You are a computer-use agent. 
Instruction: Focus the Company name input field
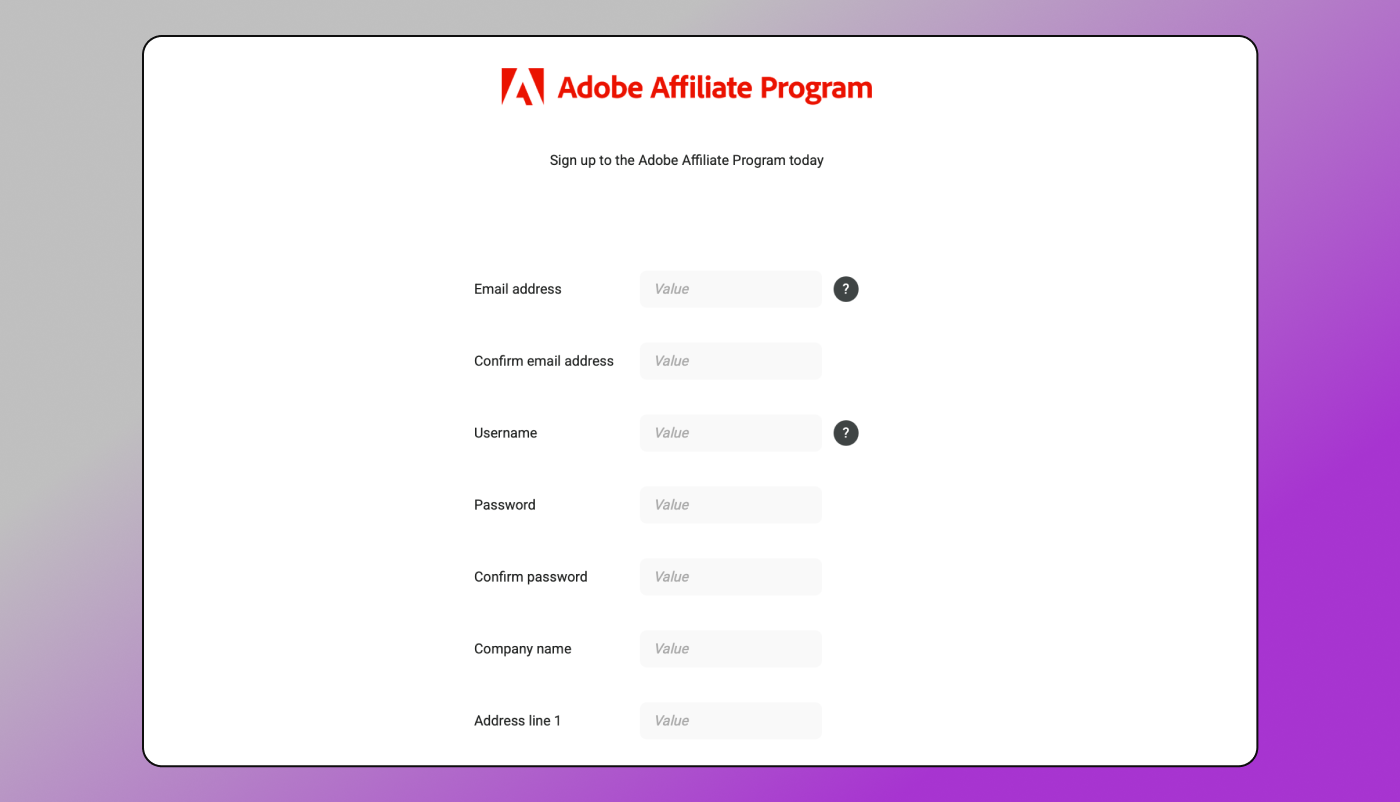[731, 649]
